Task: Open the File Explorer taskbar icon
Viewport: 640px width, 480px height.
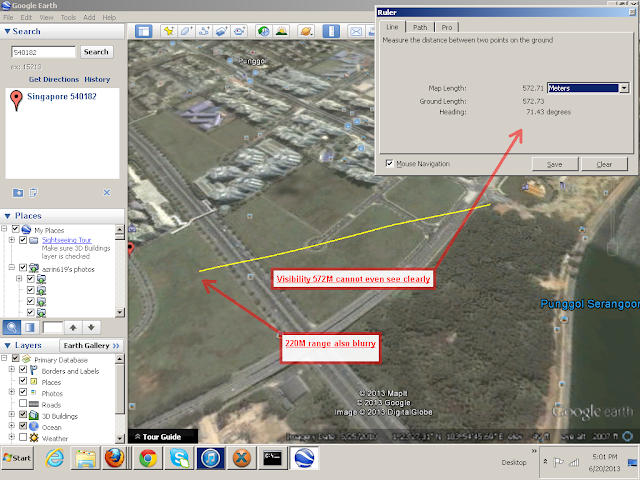Action: pos(85,458)
